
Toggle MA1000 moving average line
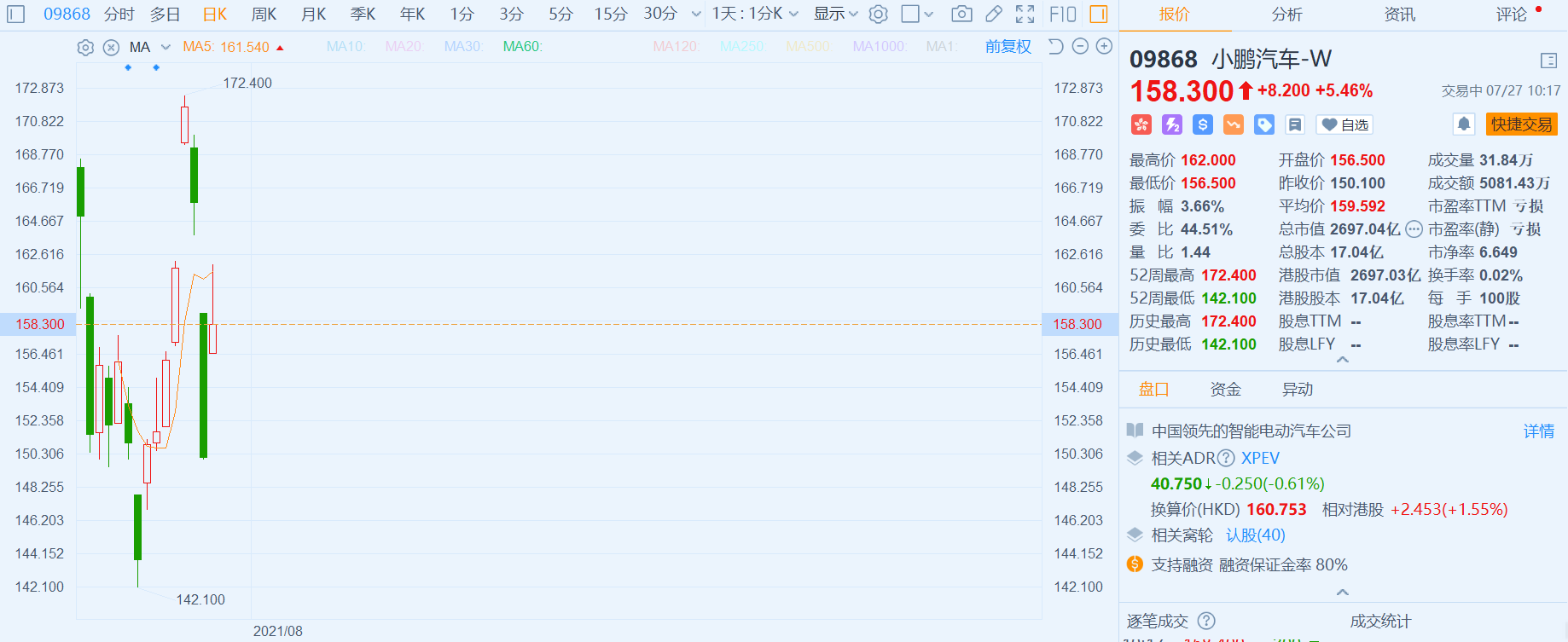point(880,47)
